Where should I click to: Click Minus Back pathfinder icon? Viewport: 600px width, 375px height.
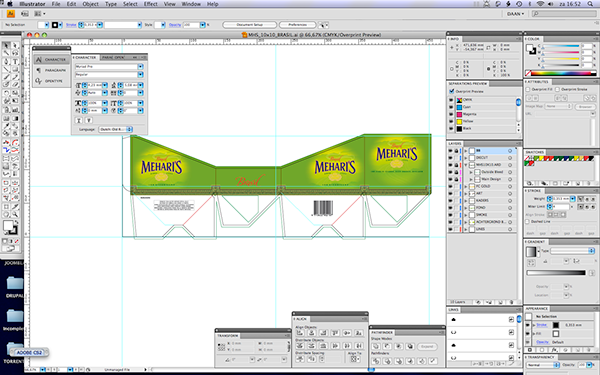434,361
